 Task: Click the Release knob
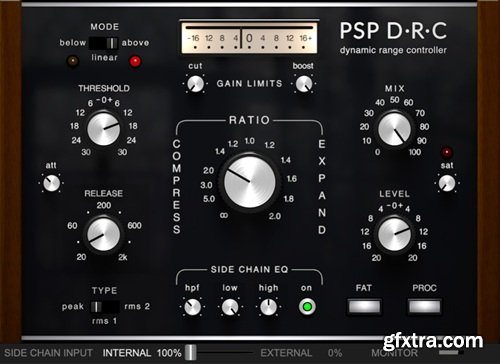pos(104,234)
